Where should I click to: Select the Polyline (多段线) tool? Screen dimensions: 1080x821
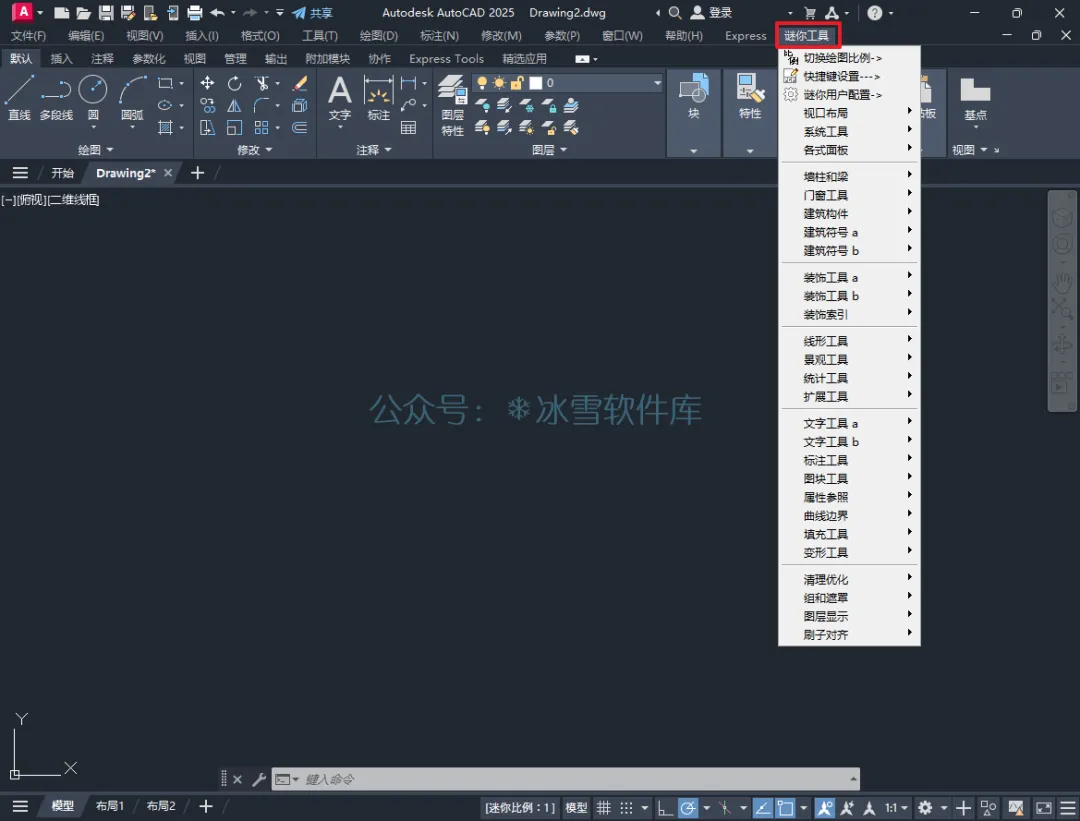coord(56,98)
